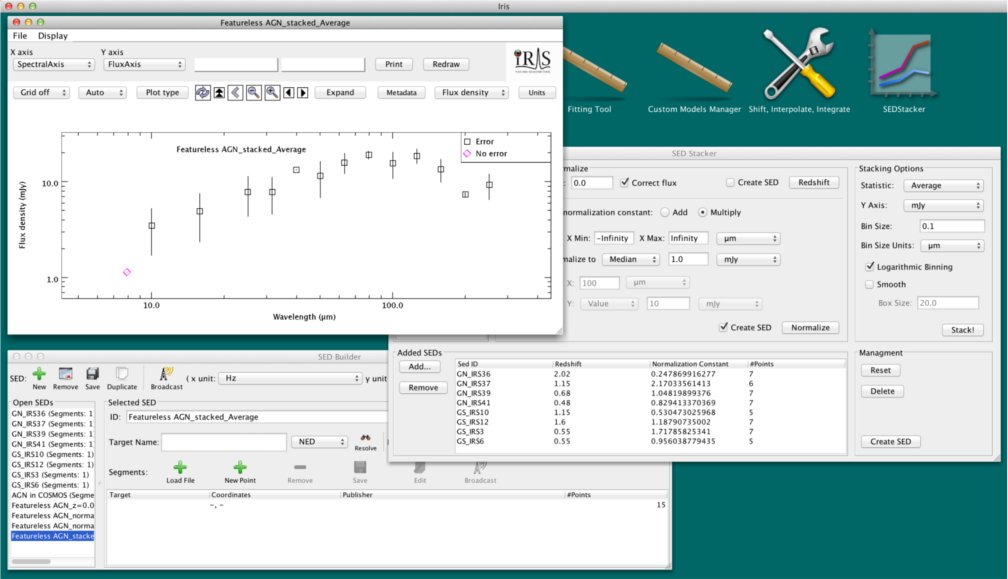Click the Broadcast antenna icon in SED toolbar
This screenshot has width=1008, height=579.
[x=166, y=379]
